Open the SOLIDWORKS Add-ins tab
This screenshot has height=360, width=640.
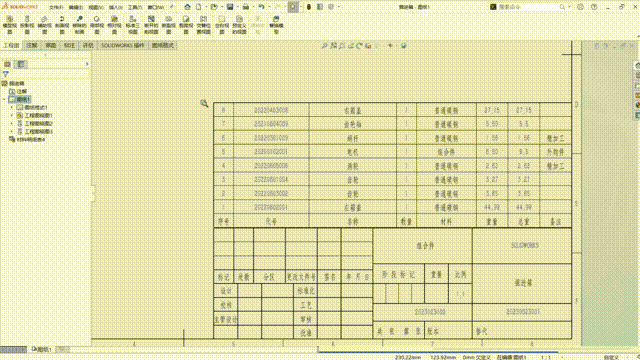[123, 45]
